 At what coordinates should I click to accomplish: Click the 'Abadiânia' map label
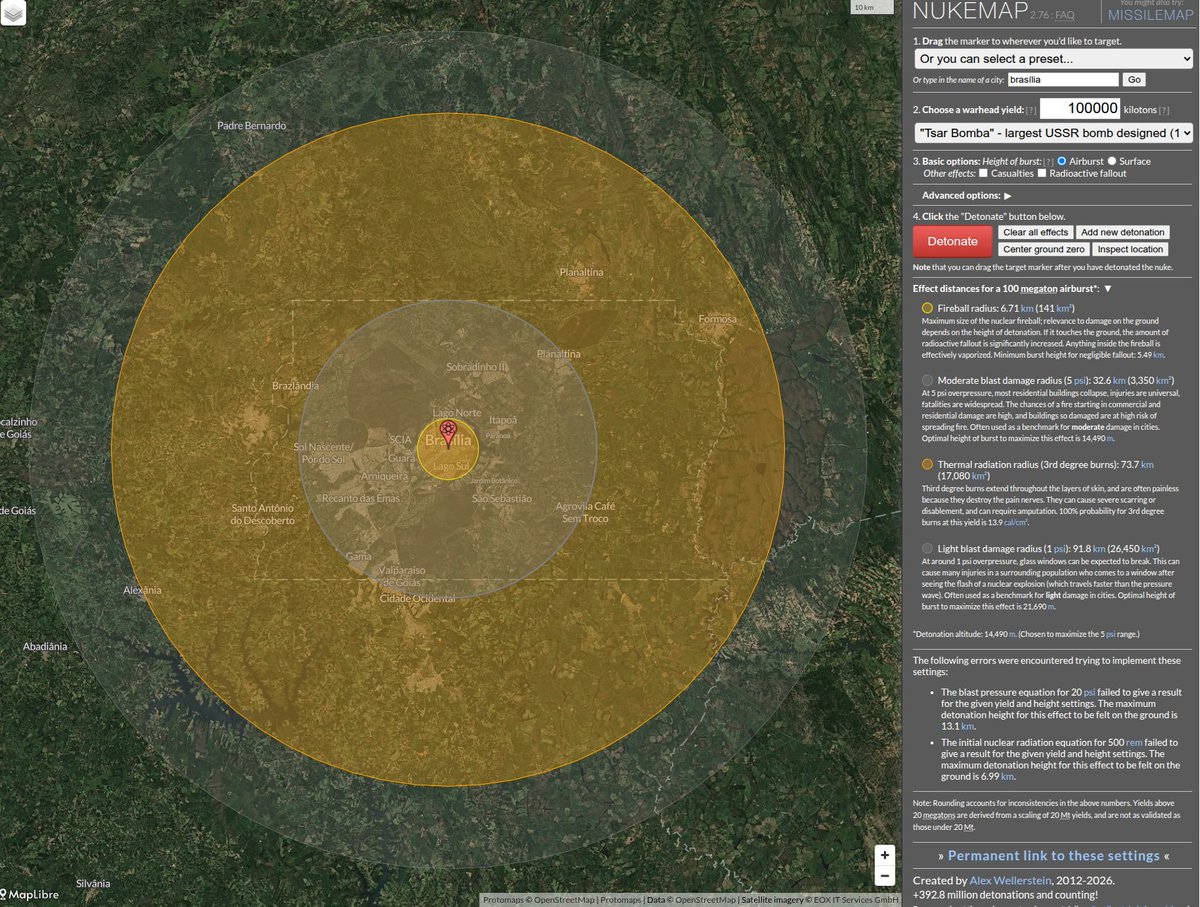click(45, 647)
